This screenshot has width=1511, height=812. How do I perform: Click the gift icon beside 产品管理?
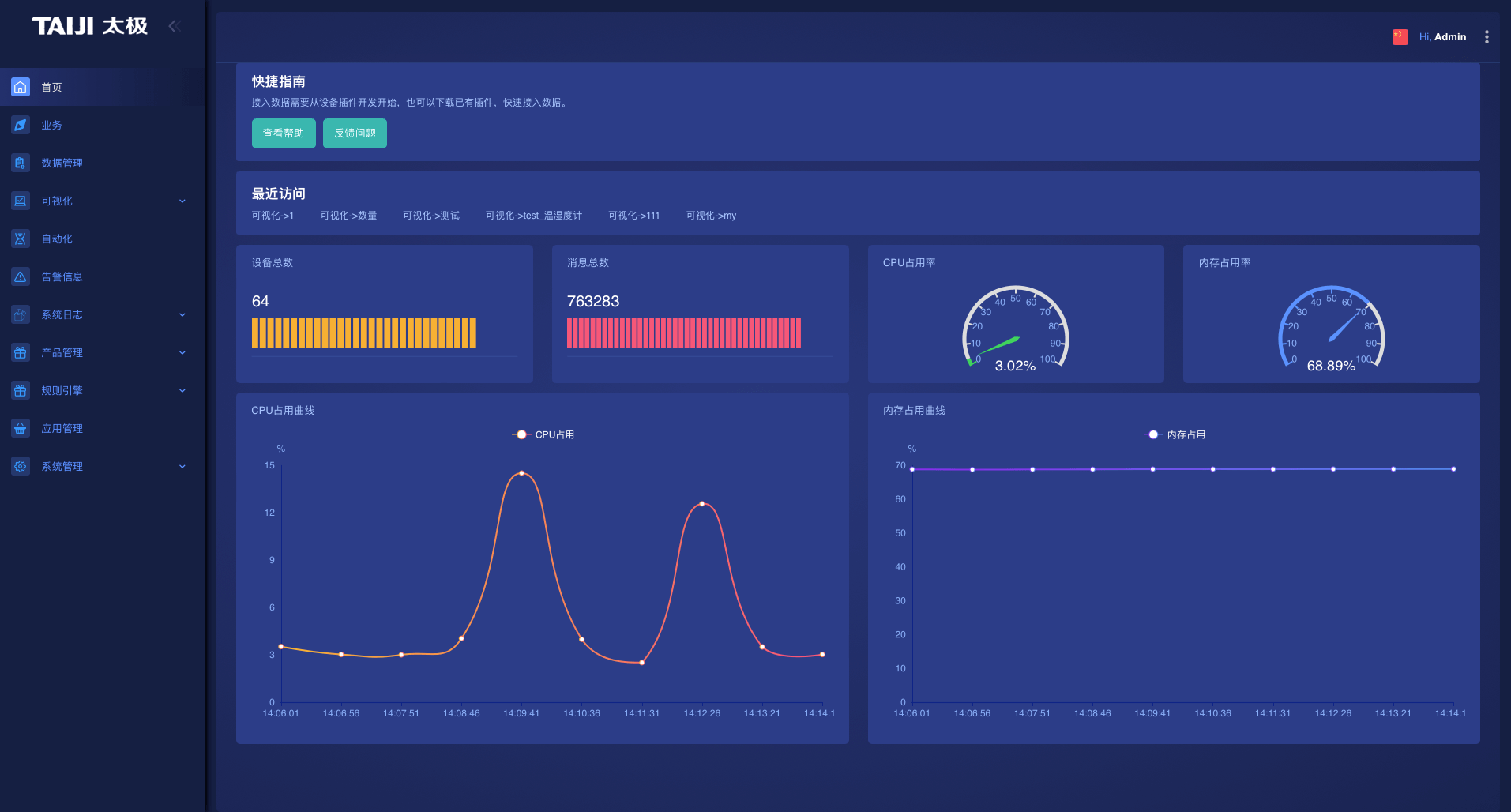[21, 352]
